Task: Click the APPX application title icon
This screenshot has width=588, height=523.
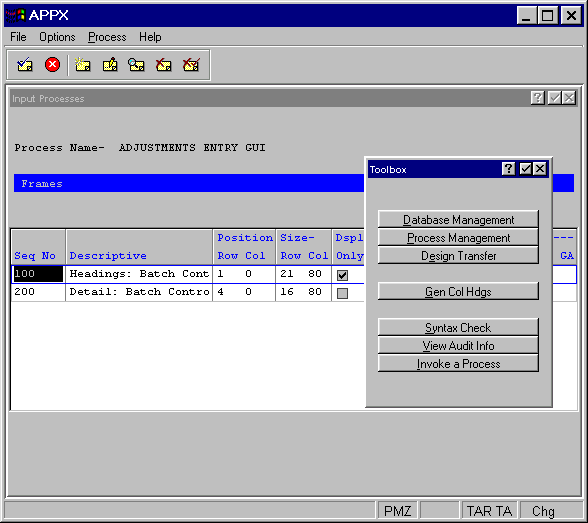Action: pos(15,15)
